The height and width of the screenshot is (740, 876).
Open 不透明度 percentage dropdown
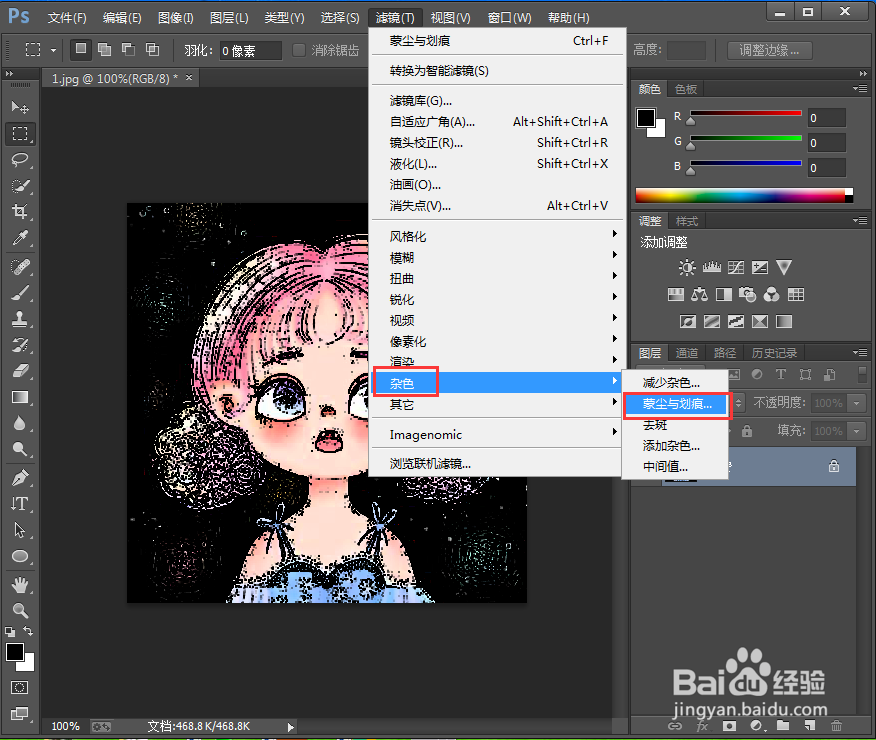click(856, 403)
